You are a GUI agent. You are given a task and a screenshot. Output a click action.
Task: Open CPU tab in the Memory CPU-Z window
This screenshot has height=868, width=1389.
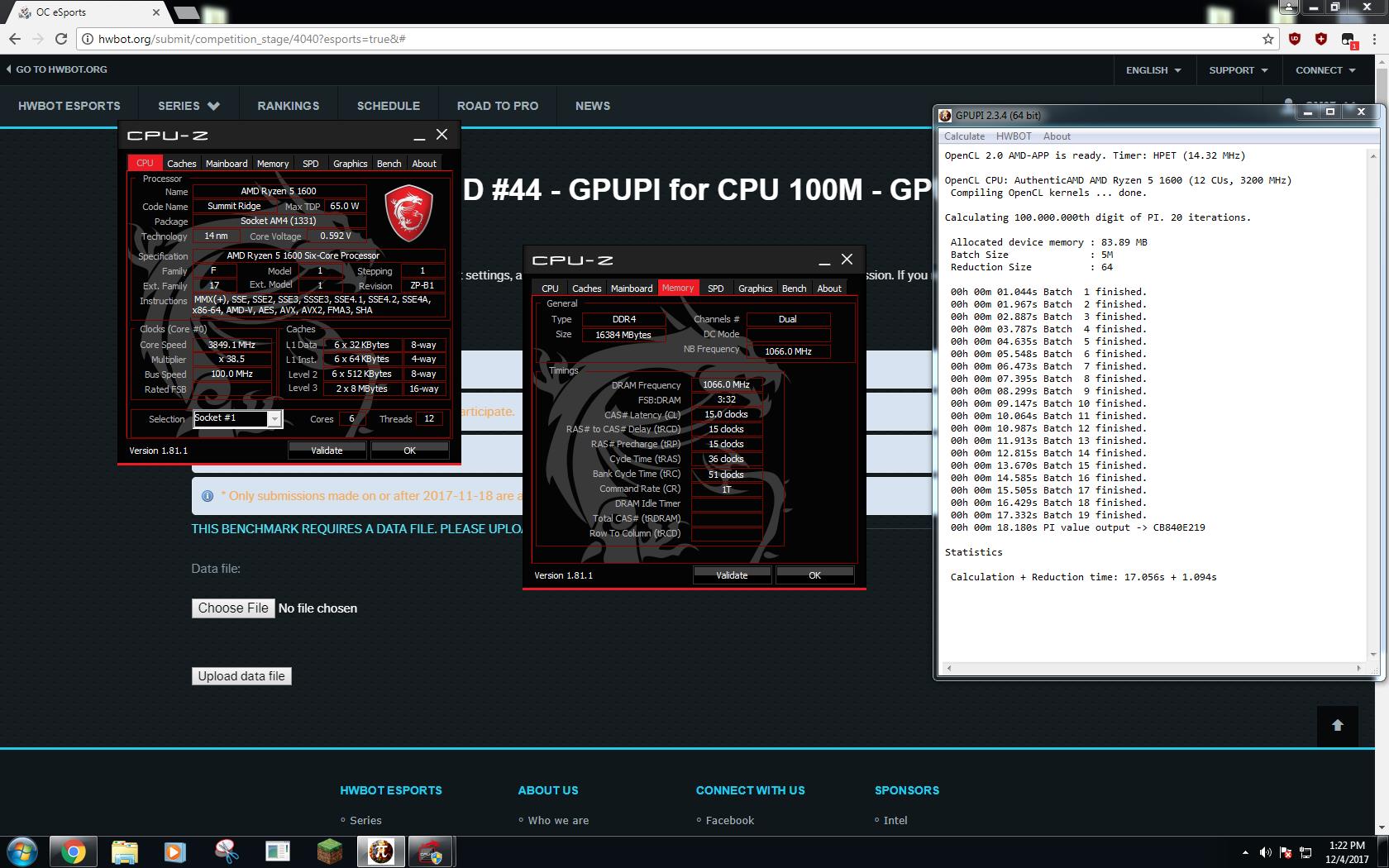[550, 289]
